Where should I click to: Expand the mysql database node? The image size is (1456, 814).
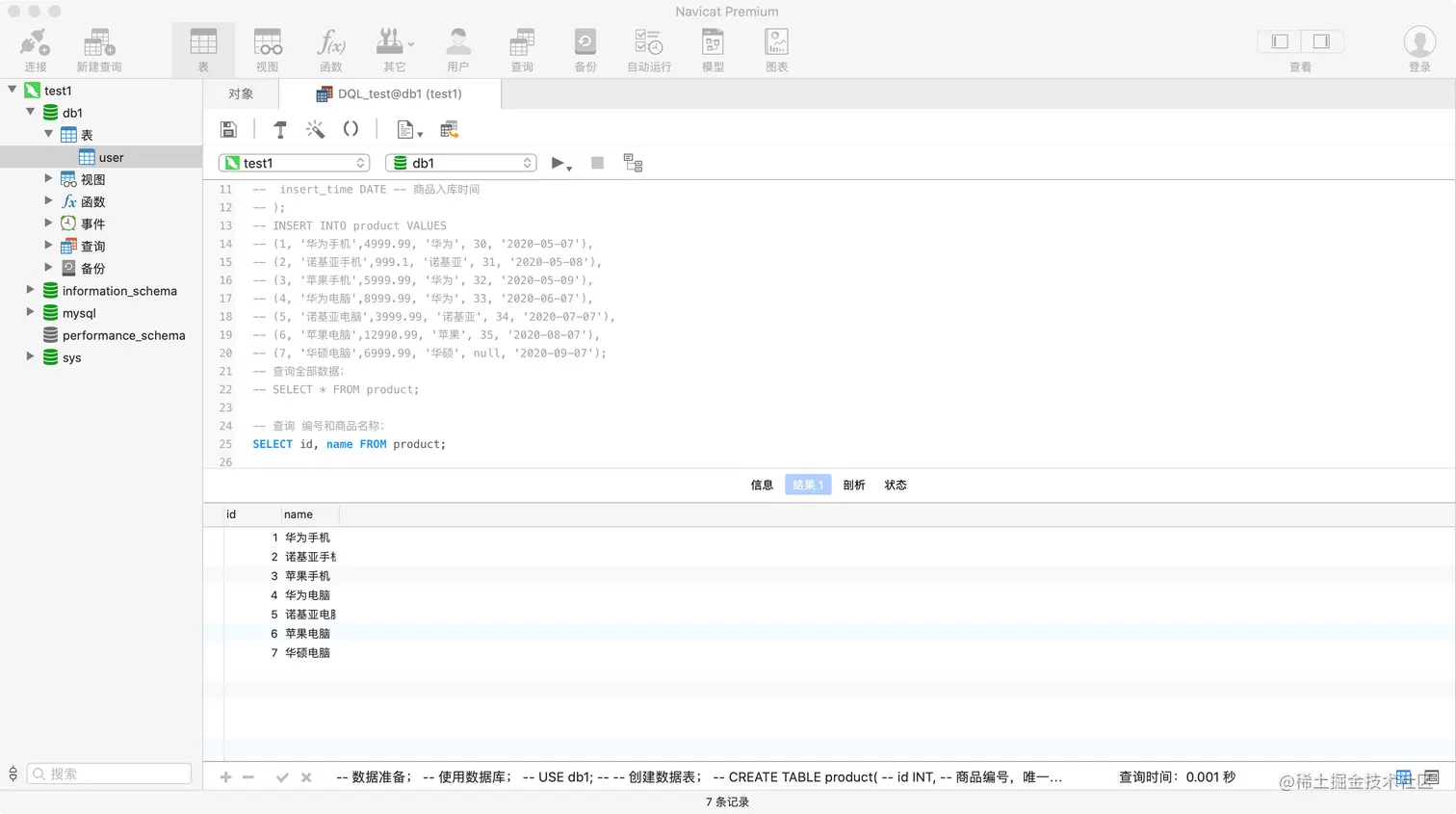[x=30, y=311]
